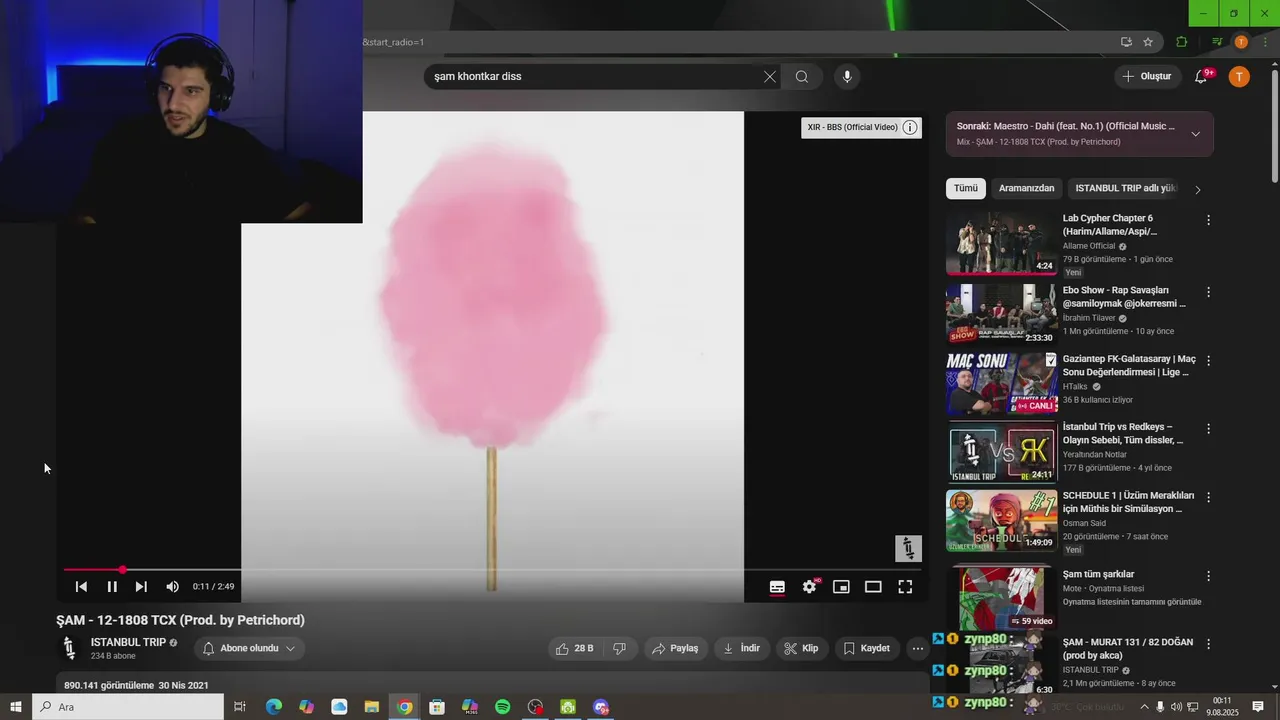
Task: Click the İndir download button
Action: 741,648
